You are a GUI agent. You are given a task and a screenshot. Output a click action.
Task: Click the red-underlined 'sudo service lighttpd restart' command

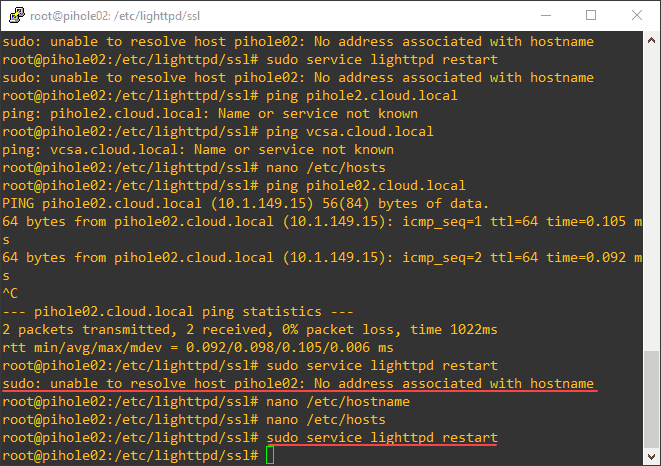[x=382, y=438]
